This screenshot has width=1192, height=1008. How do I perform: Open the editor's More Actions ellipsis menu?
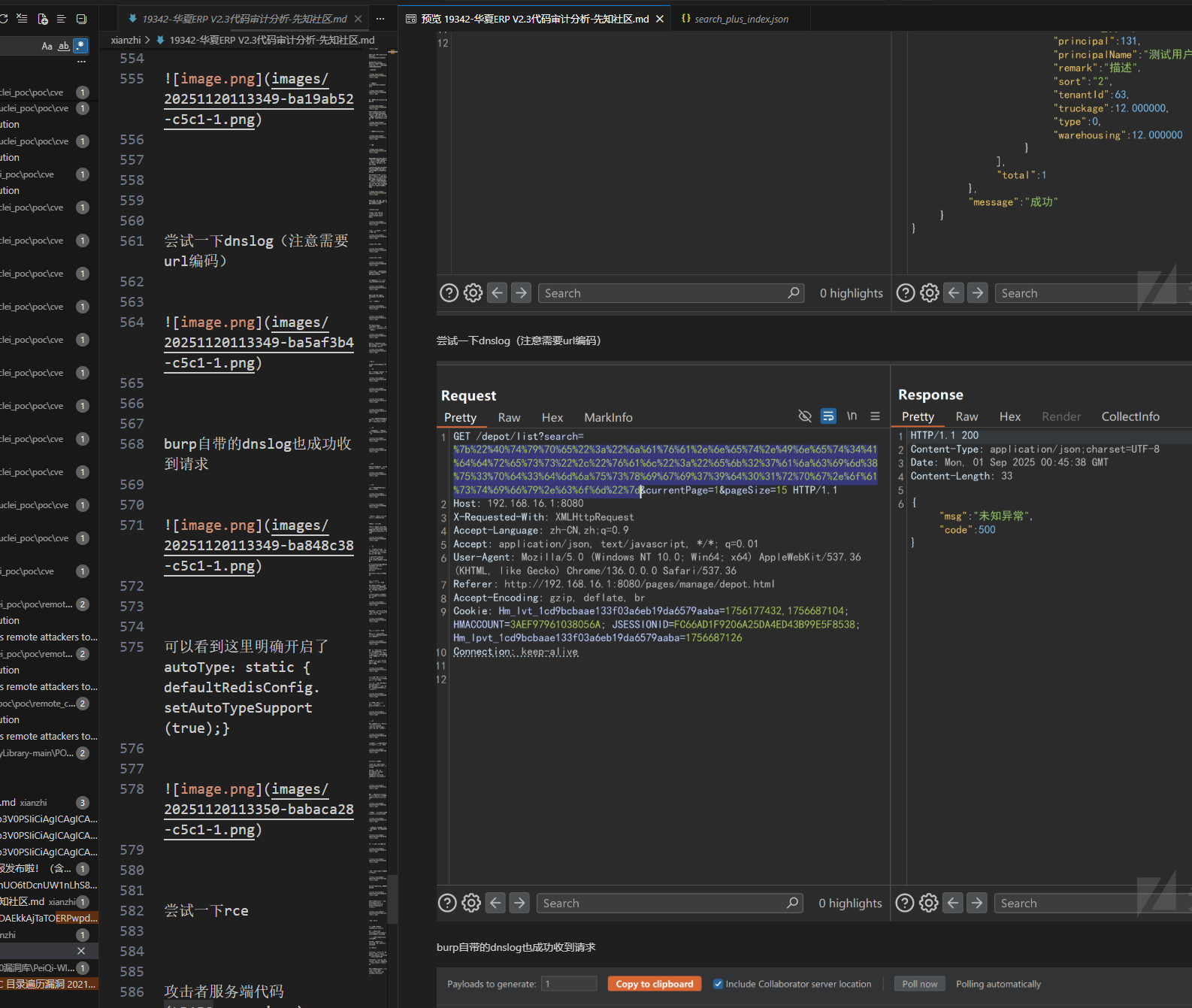[x=380, y=19]
